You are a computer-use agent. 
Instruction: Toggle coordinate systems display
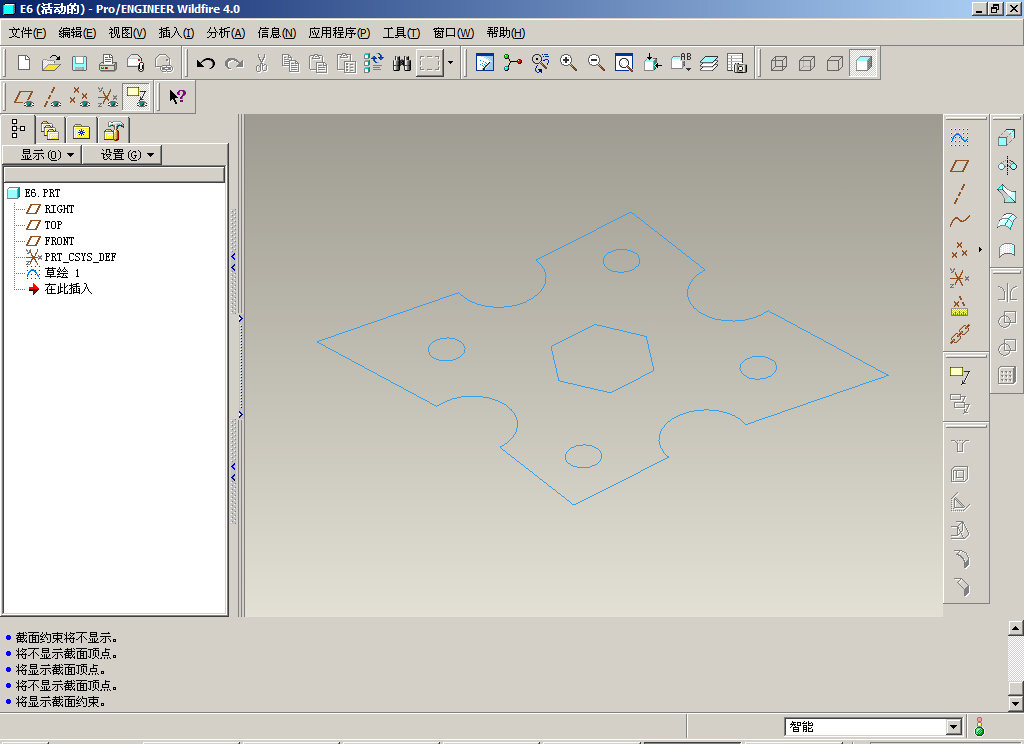click(x=108, y=97)
